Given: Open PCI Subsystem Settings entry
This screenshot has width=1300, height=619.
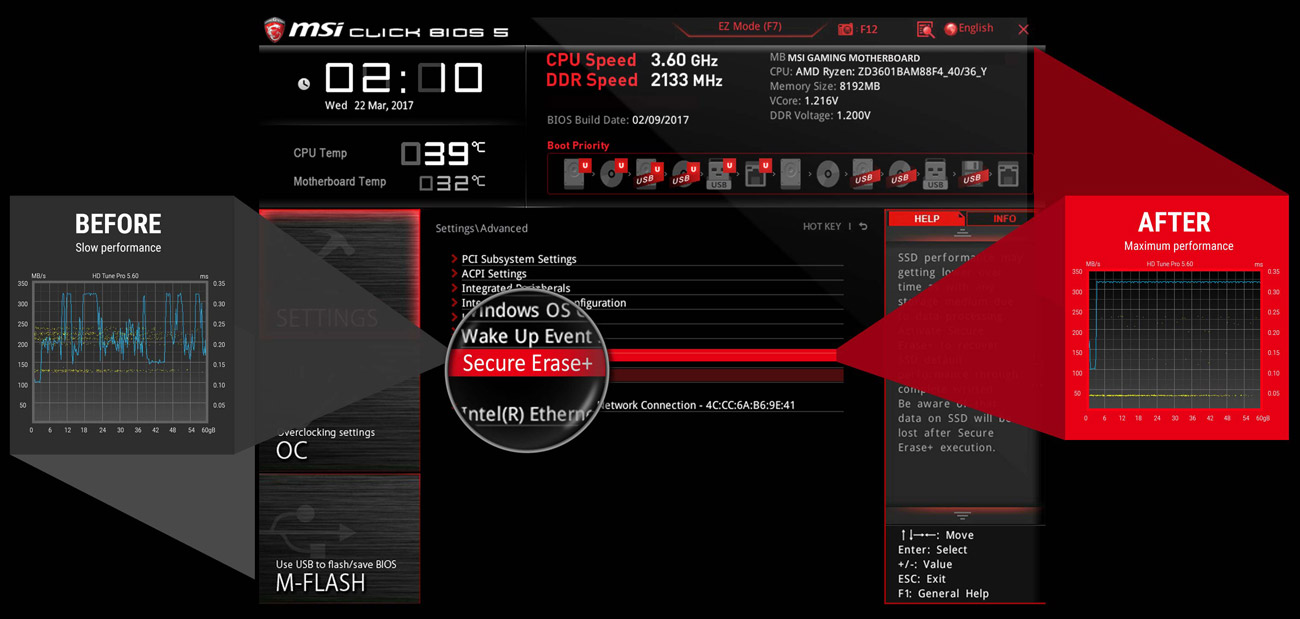Looking at the screenshot, I should (519, 259).
